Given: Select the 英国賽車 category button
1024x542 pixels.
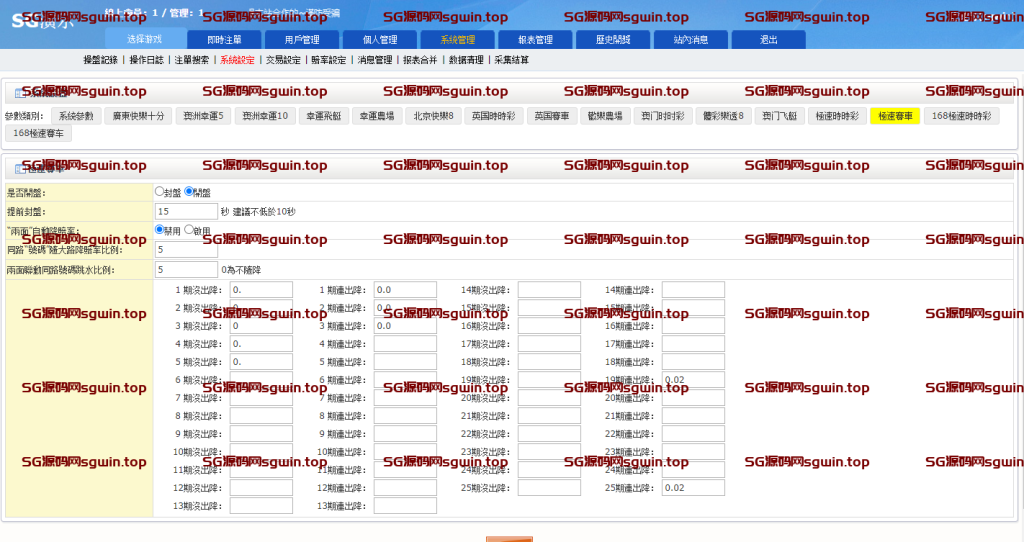Looking at the screenshot, I should (552, 116).
